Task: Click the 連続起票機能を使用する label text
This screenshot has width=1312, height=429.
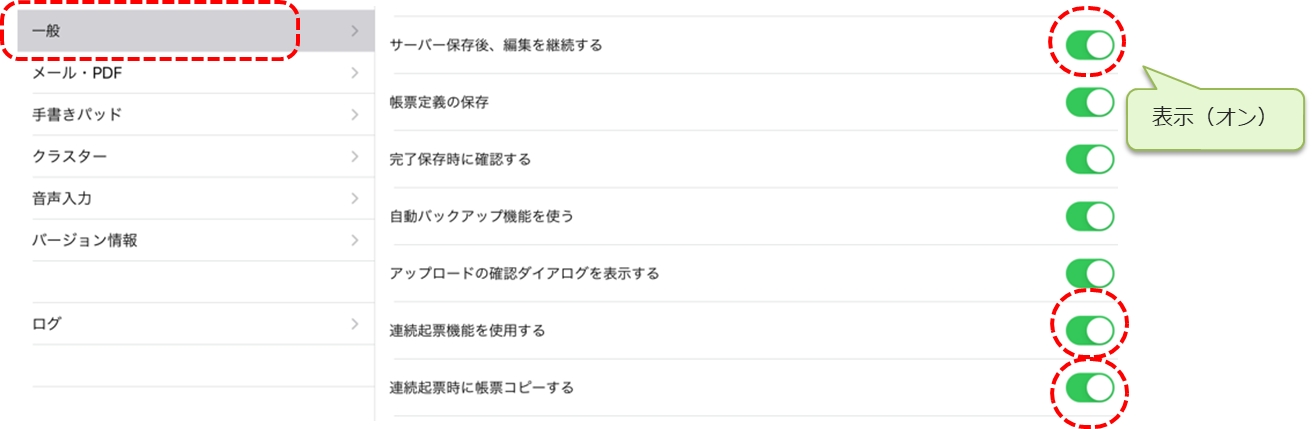Action: click(x=467, y=330)
